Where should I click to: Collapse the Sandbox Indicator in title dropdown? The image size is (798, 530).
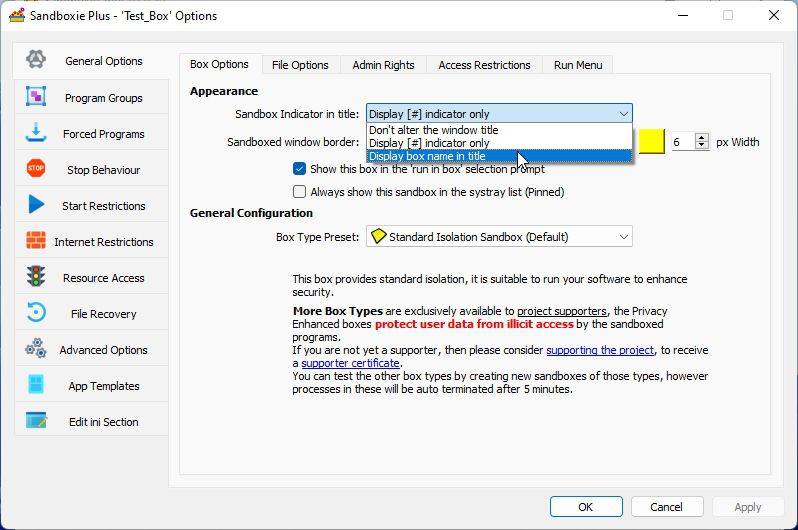pyautogui.click(x=499, y=114)
